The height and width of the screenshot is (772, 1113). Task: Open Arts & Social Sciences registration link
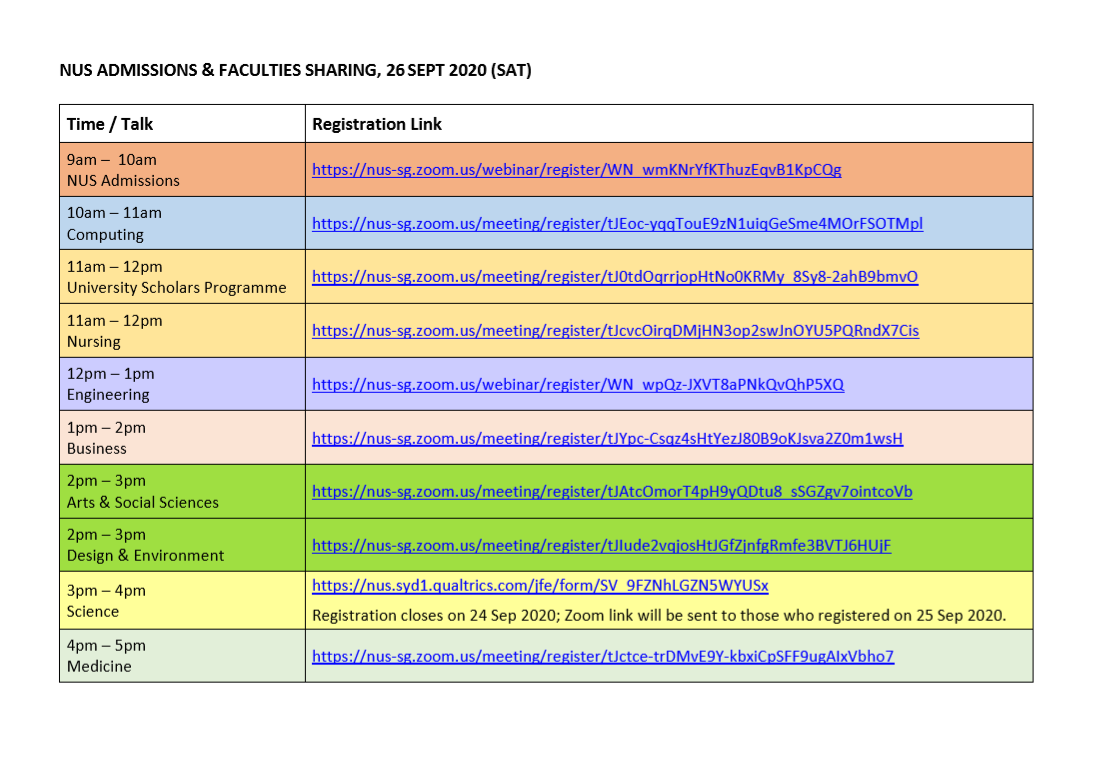pyautogui.click(x=612, y=492)
